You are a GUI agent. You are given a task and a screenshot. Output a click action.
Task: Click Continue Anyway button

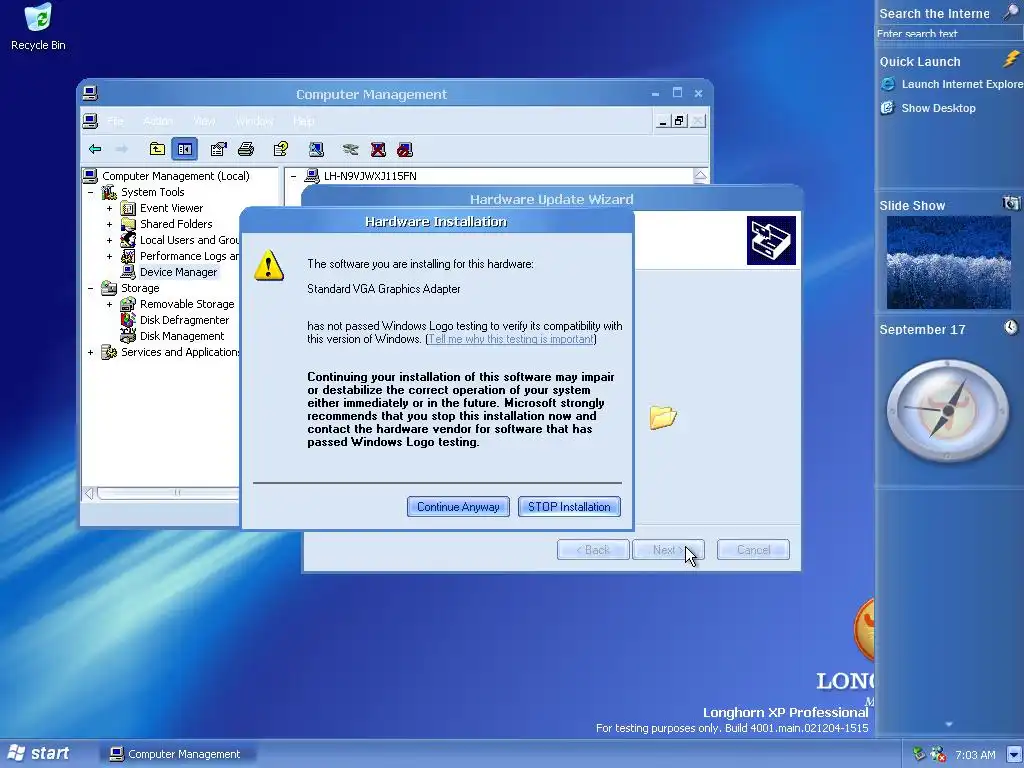point(458,507)
